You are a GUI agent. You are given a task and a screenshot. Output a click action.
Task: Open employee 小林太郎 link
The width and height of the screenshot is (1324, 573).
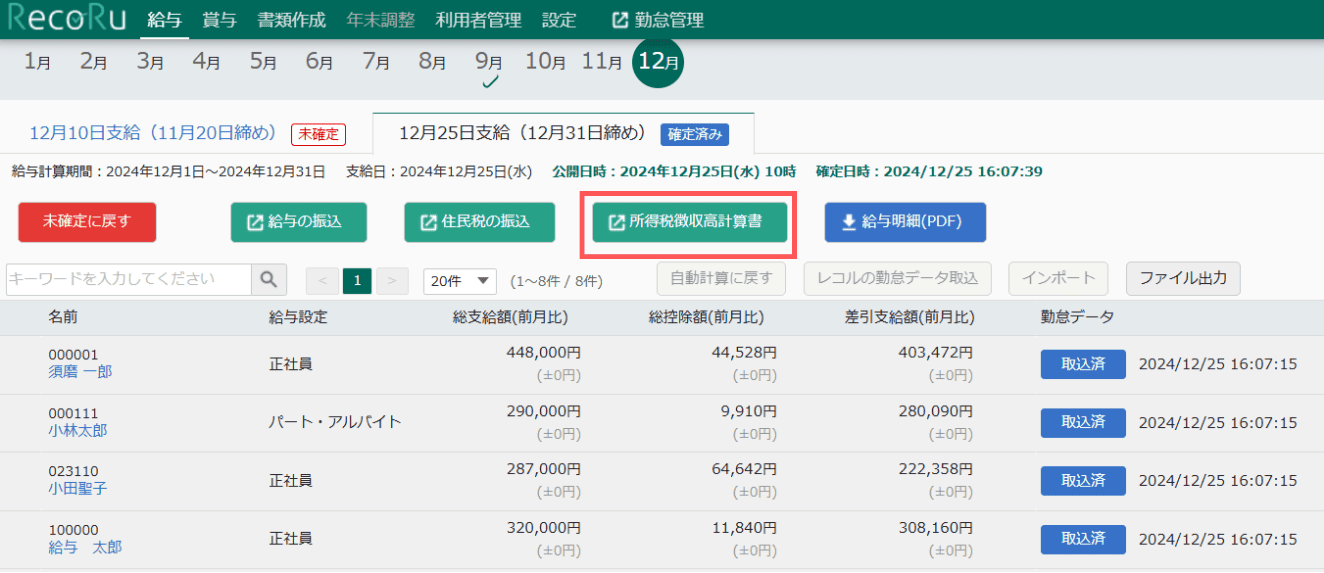(x=77, y=430)
